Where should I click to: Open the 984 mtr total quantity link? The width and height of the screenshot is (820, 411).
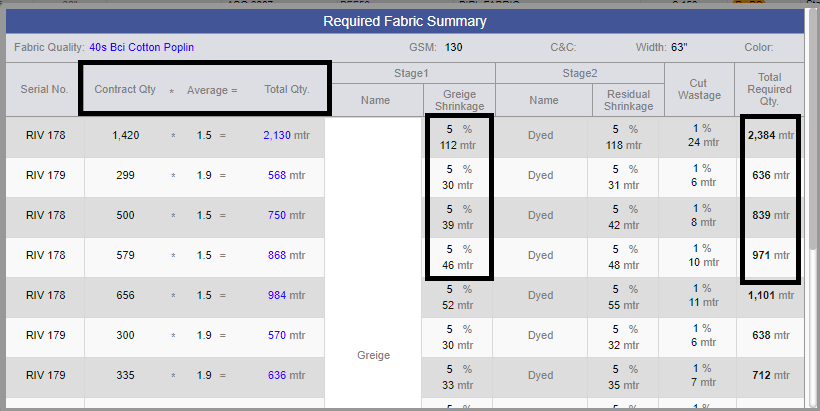click(286, 295)
